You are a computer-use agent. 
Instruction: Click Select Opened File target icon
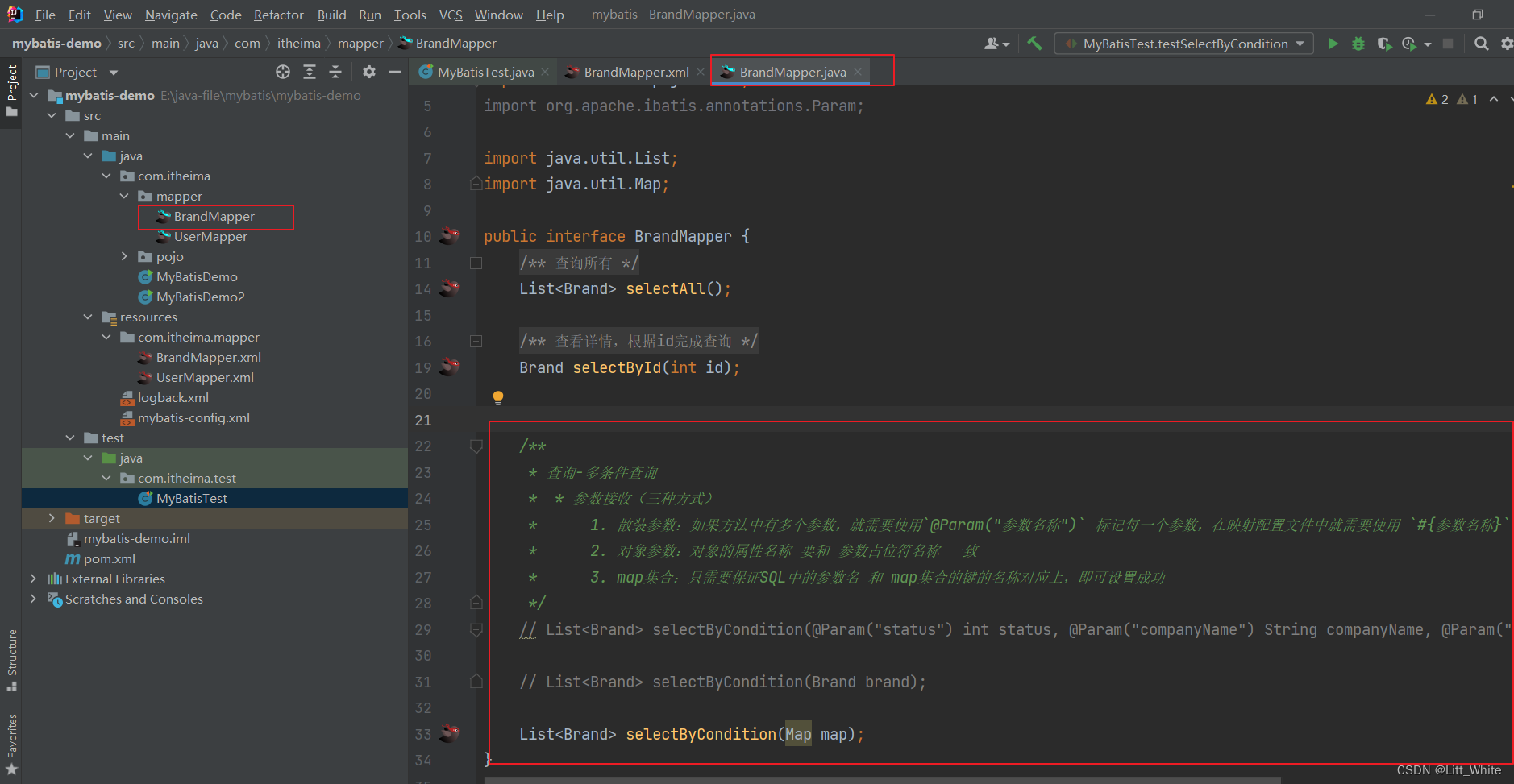(x=283, y=72)
